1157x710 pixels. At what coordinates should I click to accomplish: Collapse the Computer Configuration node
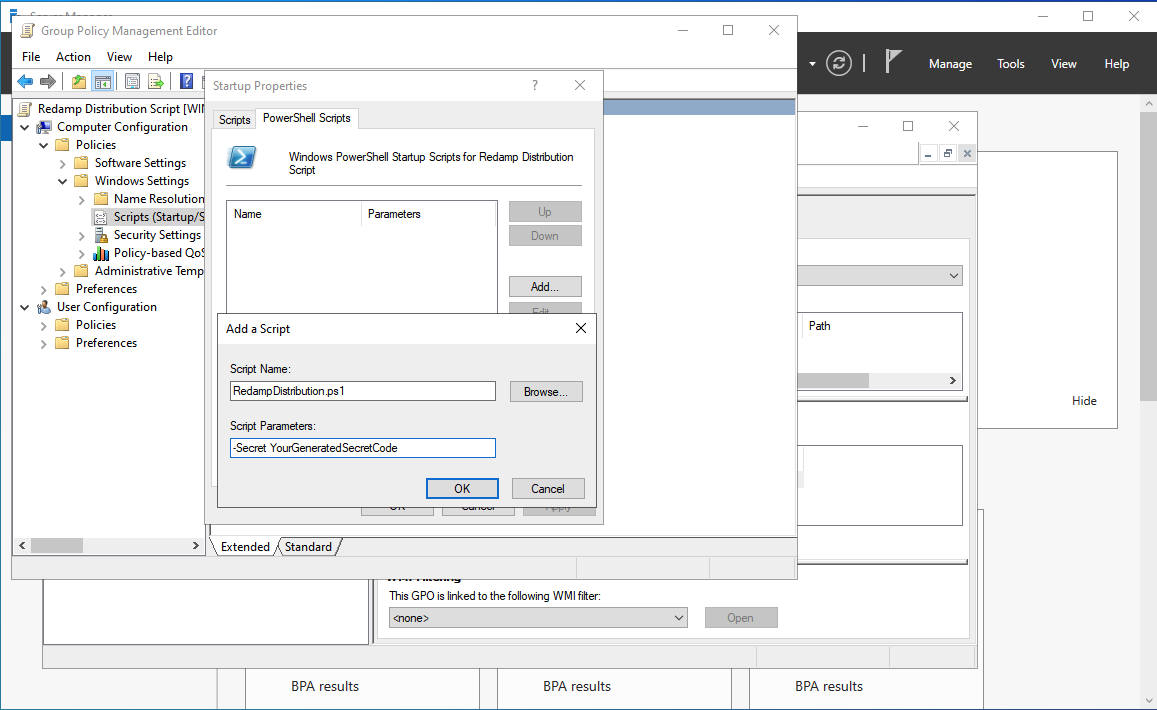coord(25,127)
